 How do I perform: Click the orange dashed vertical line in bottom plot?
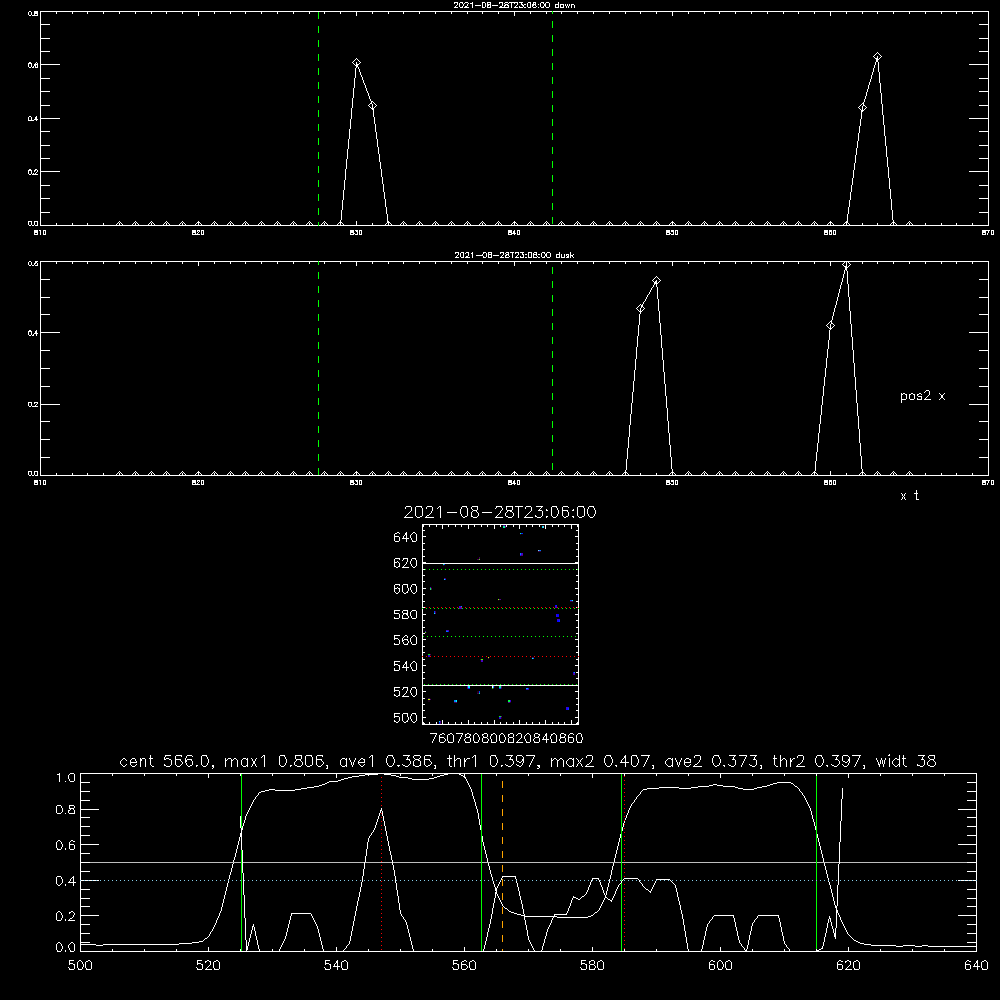[x=503, y=861]
